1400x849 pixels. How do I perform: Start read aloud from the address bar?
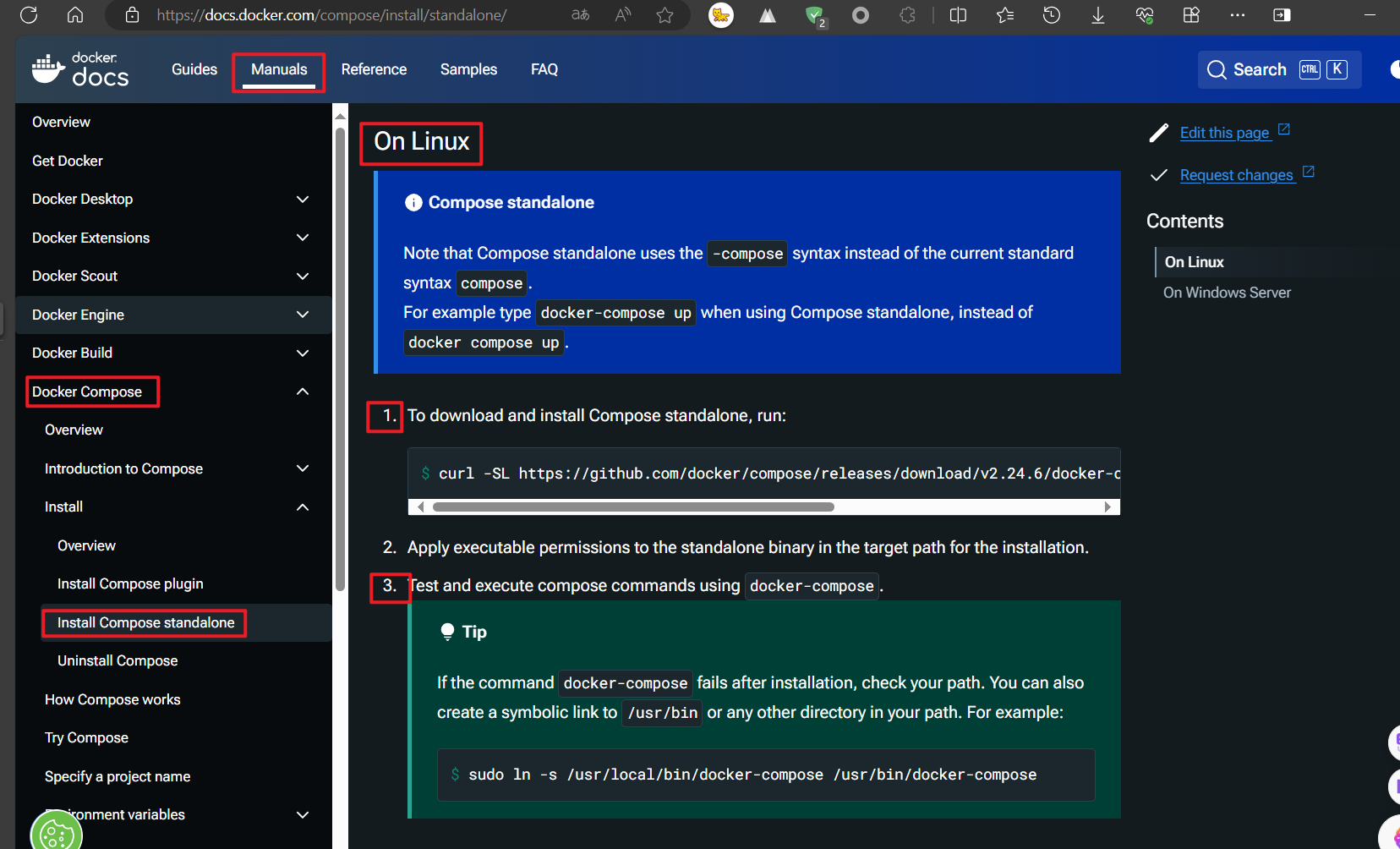623,15
